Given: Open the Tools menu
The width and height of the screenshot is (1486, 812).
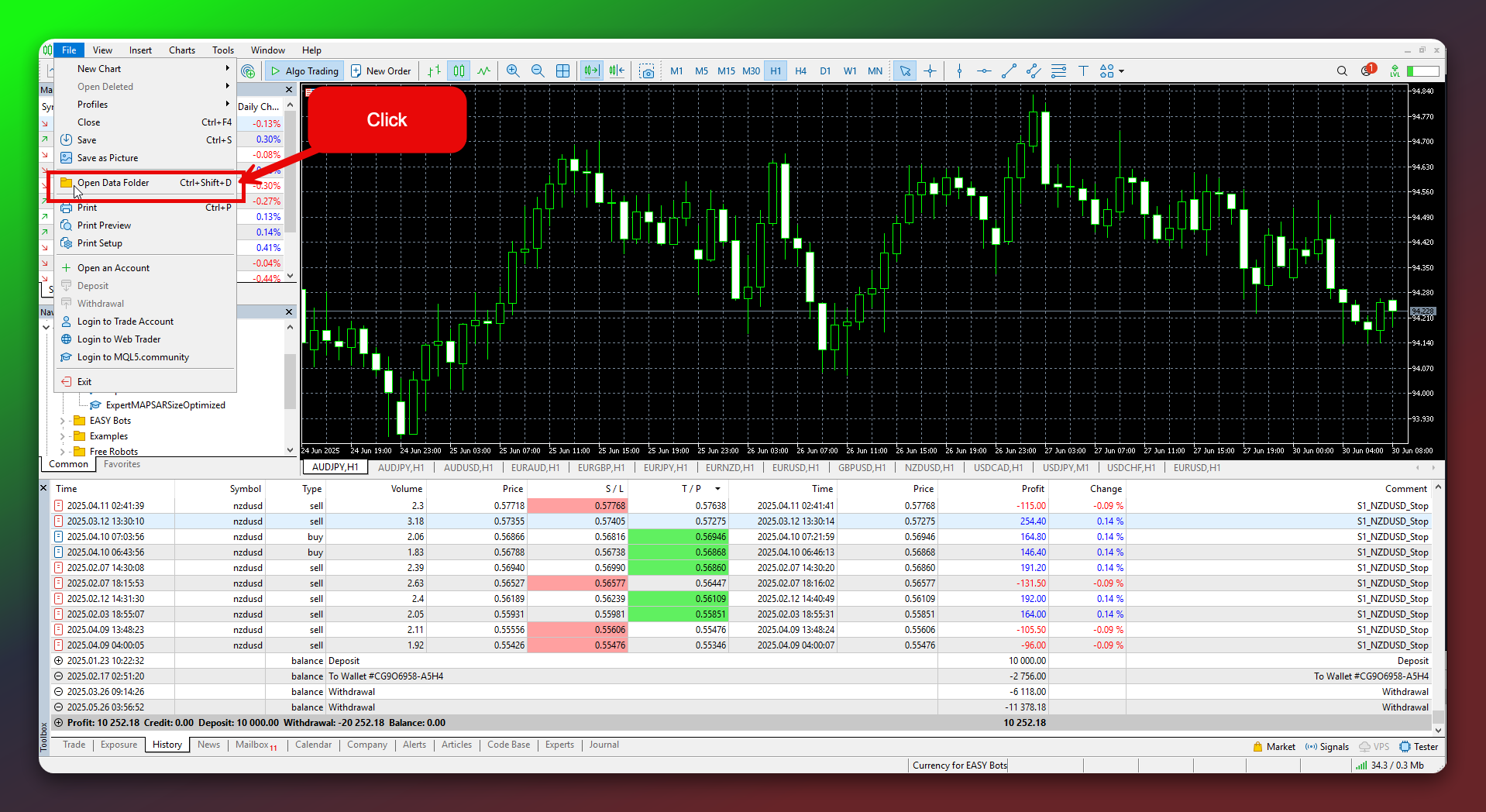Looking at the screenshot, I should coord(223,50).
